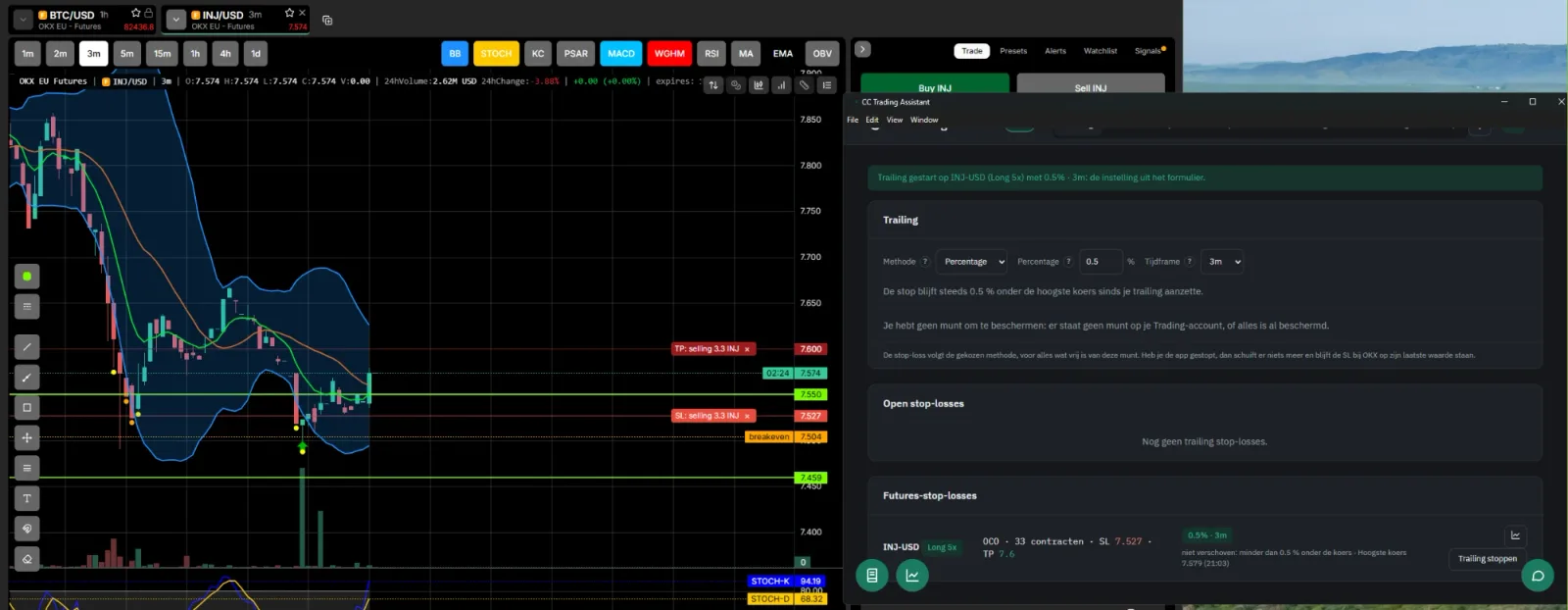Open the Watchlist tab
Image resolution: width=1568 pixels, height=610 pixels.
(1101, 51)
